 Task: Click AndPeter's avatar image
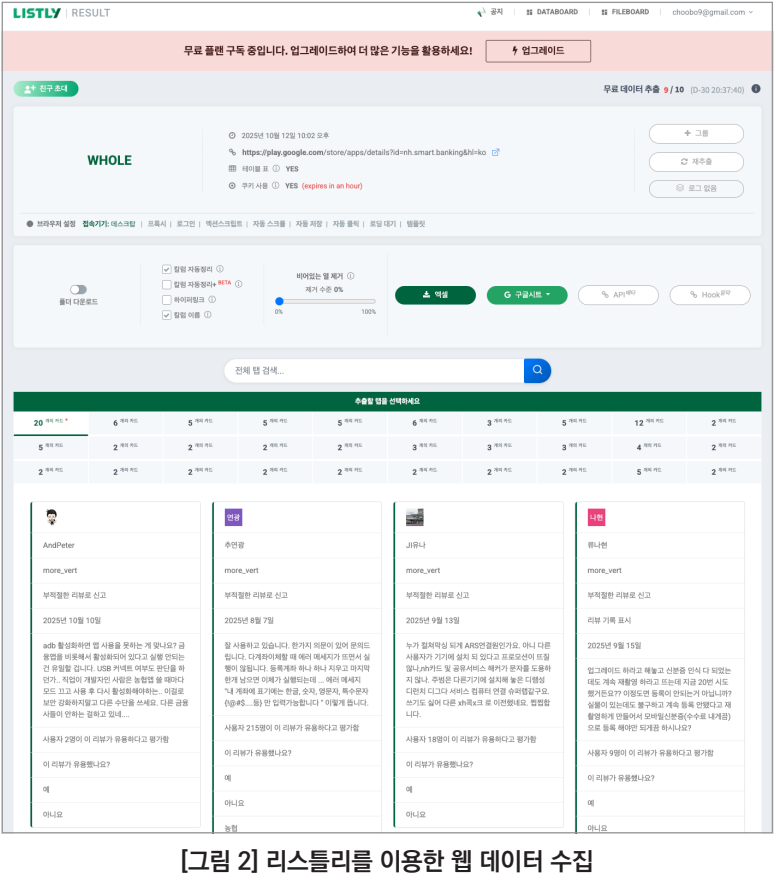click(52, 517)
